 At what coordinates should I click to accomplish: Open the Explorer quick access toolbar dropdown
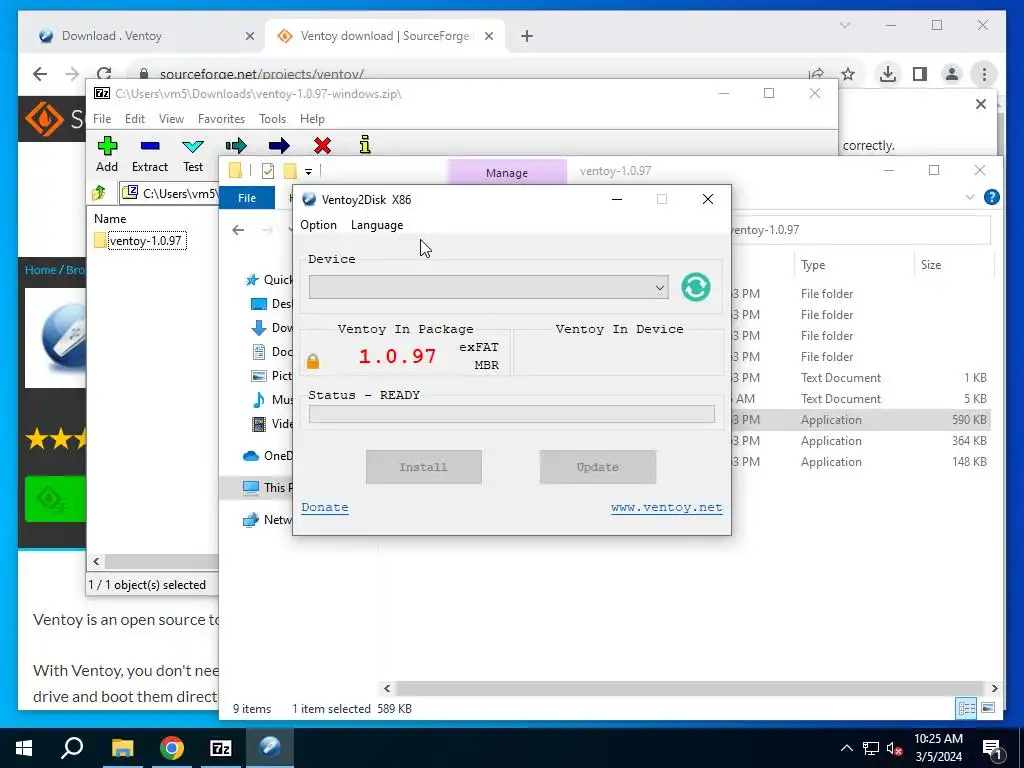308,172
